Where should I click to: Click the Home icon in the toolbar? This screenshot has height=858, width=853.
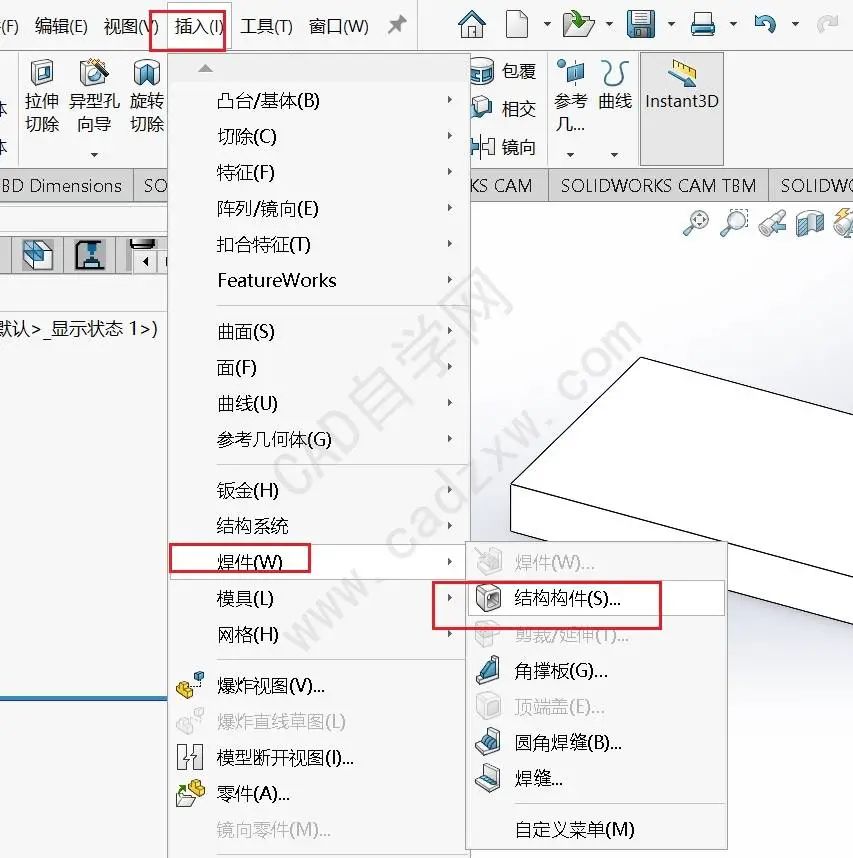pyautogui.click(x=472, y=24)
